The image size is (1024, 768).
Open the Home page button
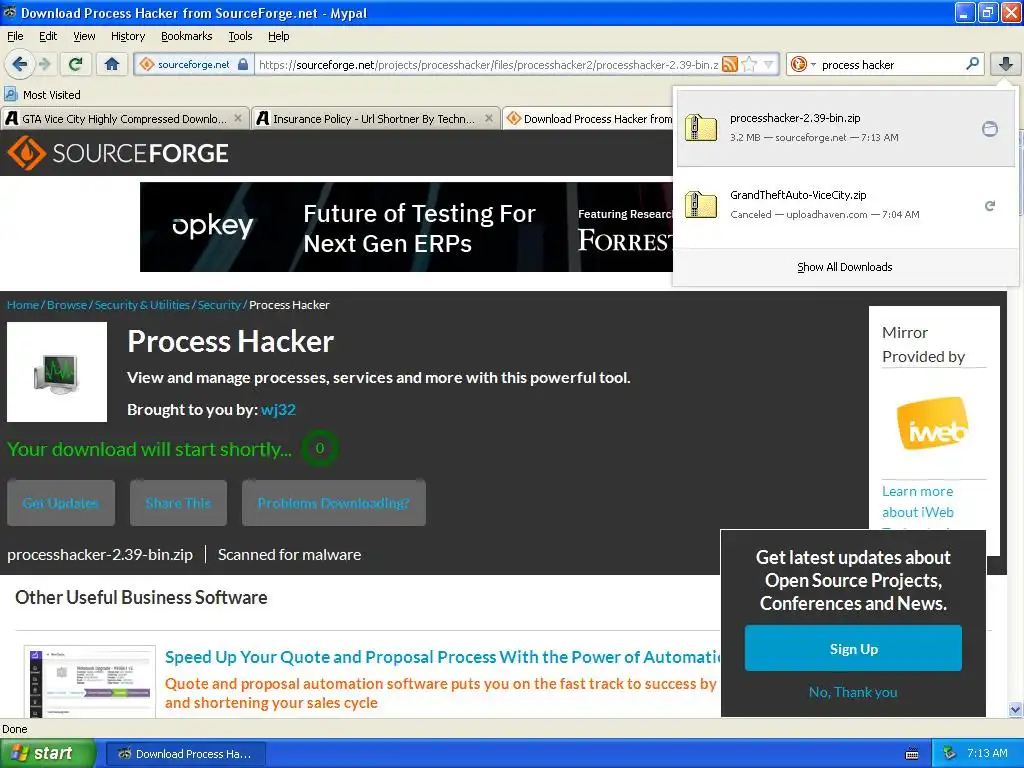pyautogui.click(x=112, y=64)
